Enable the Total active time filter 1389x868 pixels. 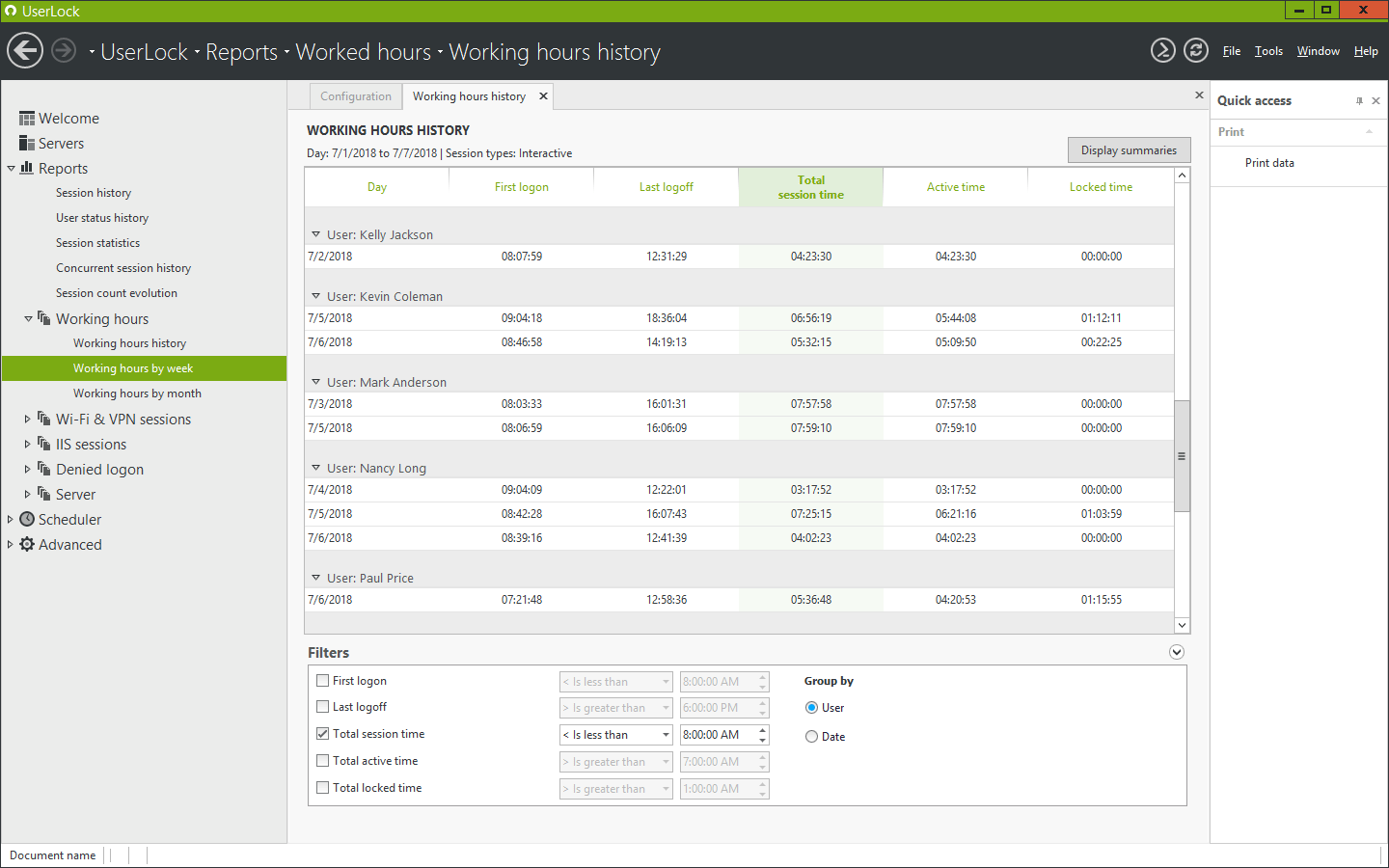[323, 761]
